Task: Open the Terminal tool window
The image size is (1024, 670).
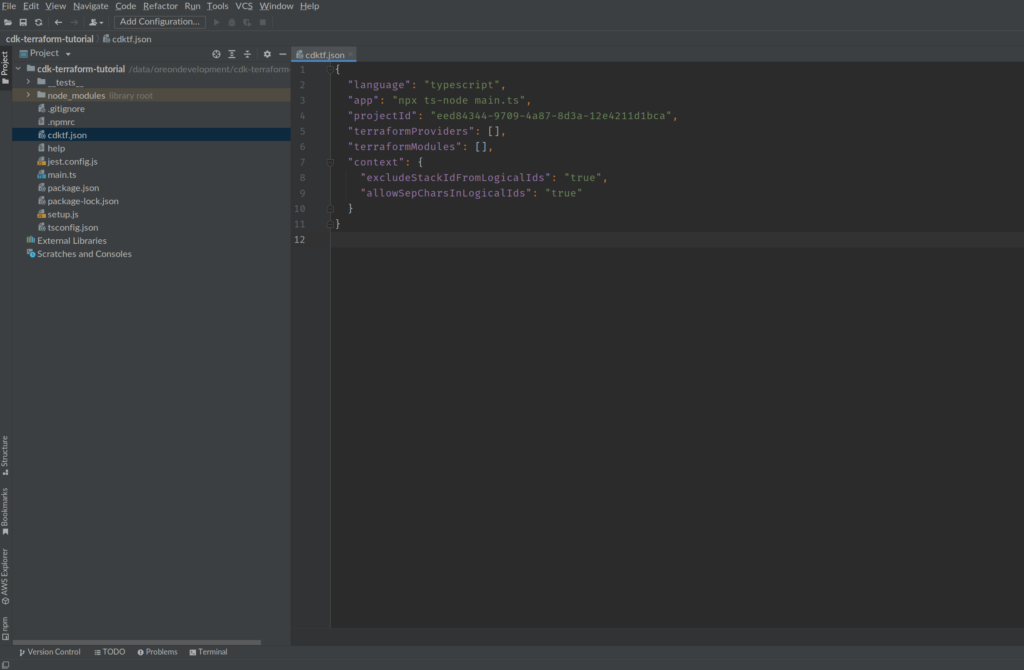Action: 208,652
